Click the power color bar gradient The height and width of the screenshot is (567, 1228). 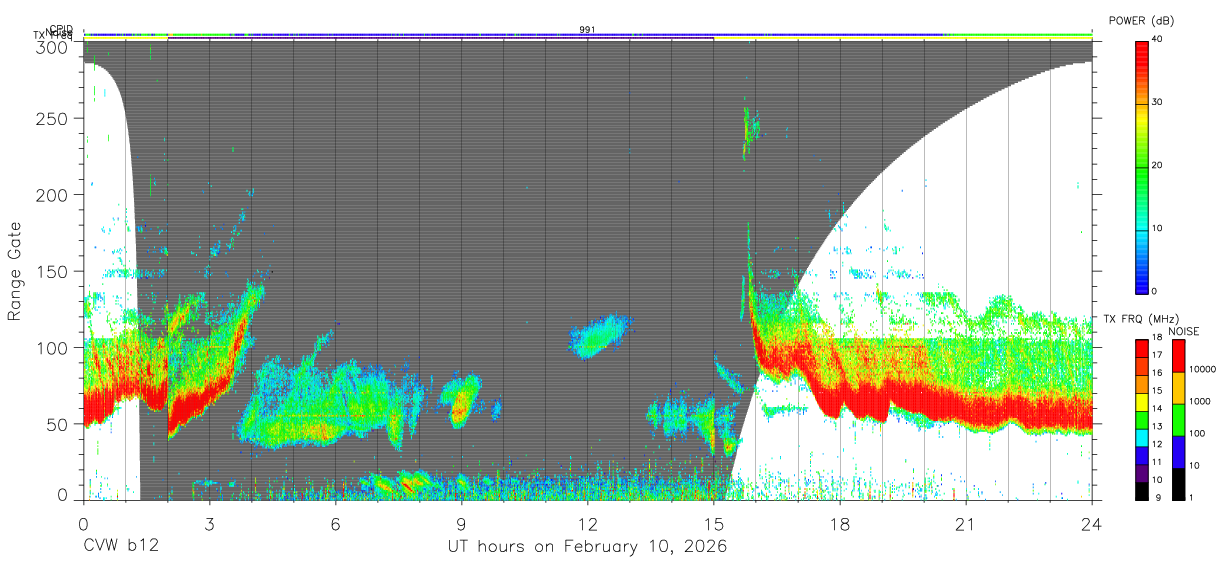[x=1142, y=166]
